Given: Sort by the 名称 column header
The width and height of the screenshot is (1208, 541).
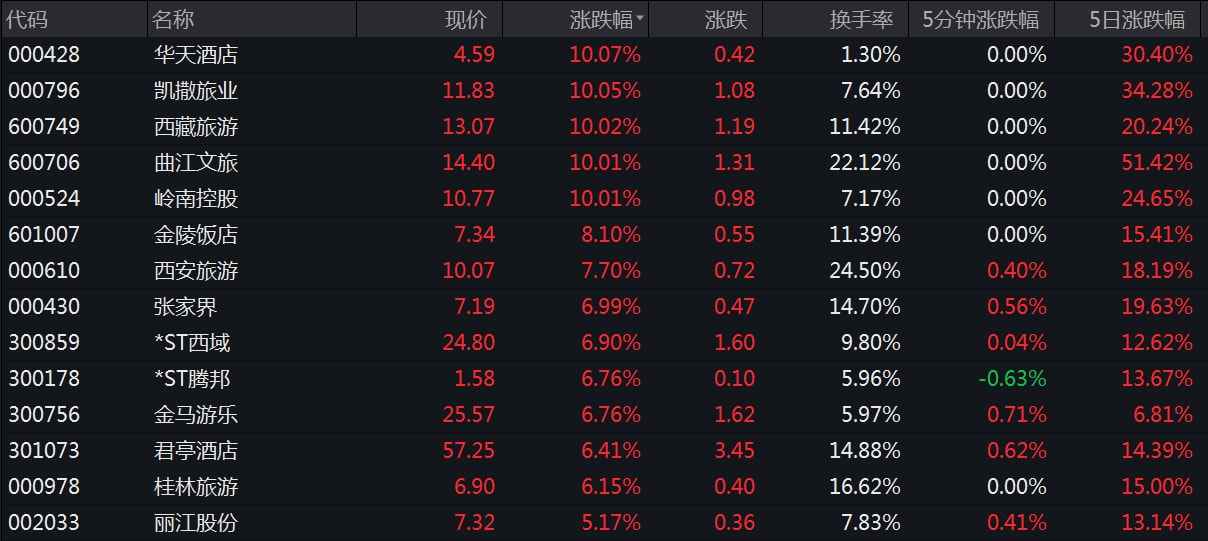Looking at the screenshot, I should [x=173, y=19].
